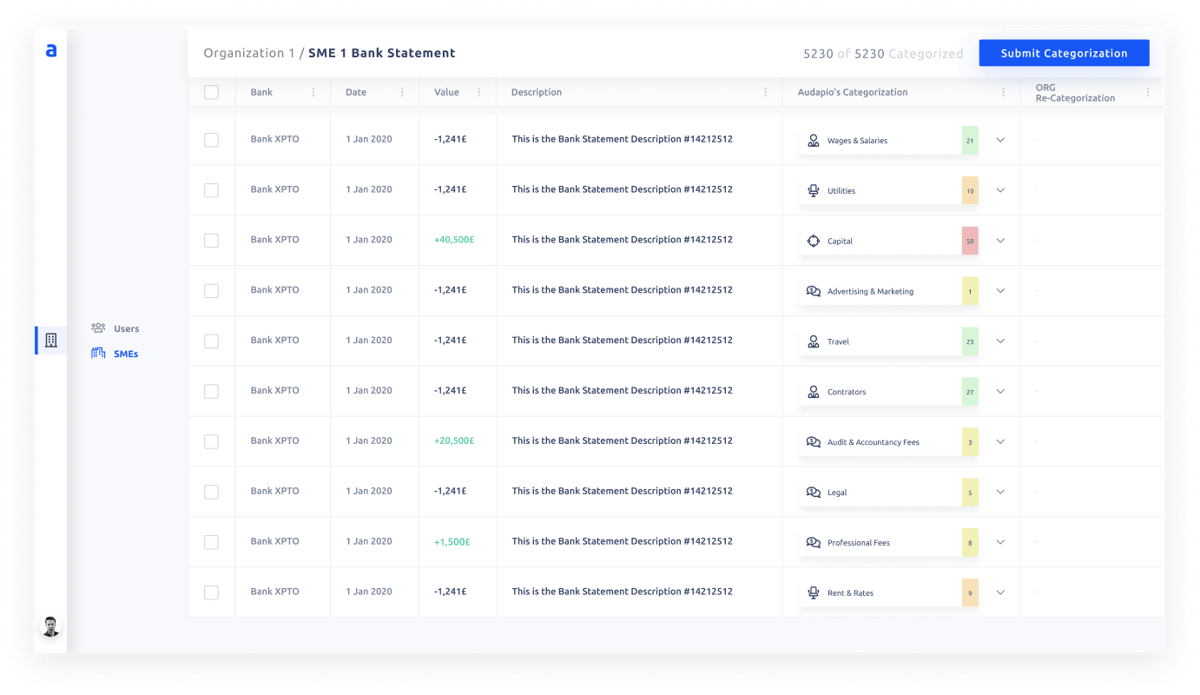1200x695 pixels.
Task: Click the shield icon on Capital category
Action: point(814,240)
